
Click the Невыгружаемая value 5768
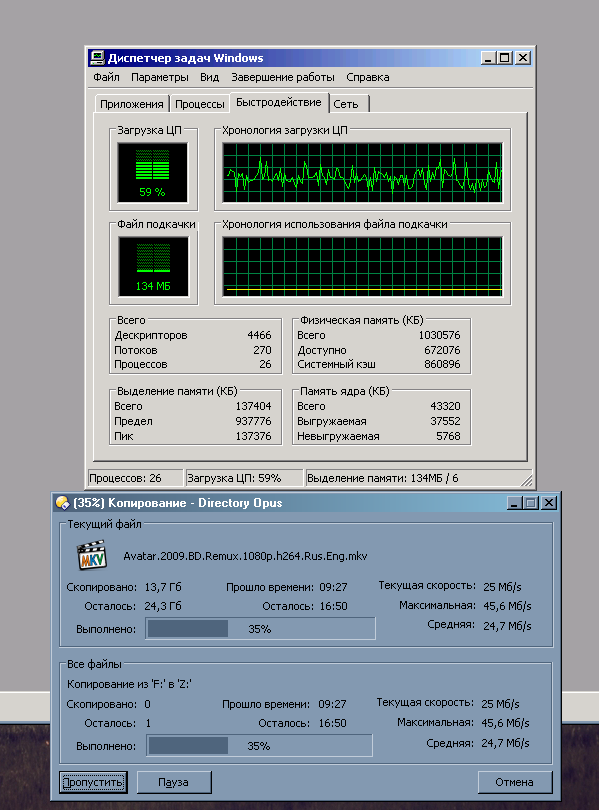(448, 436)
